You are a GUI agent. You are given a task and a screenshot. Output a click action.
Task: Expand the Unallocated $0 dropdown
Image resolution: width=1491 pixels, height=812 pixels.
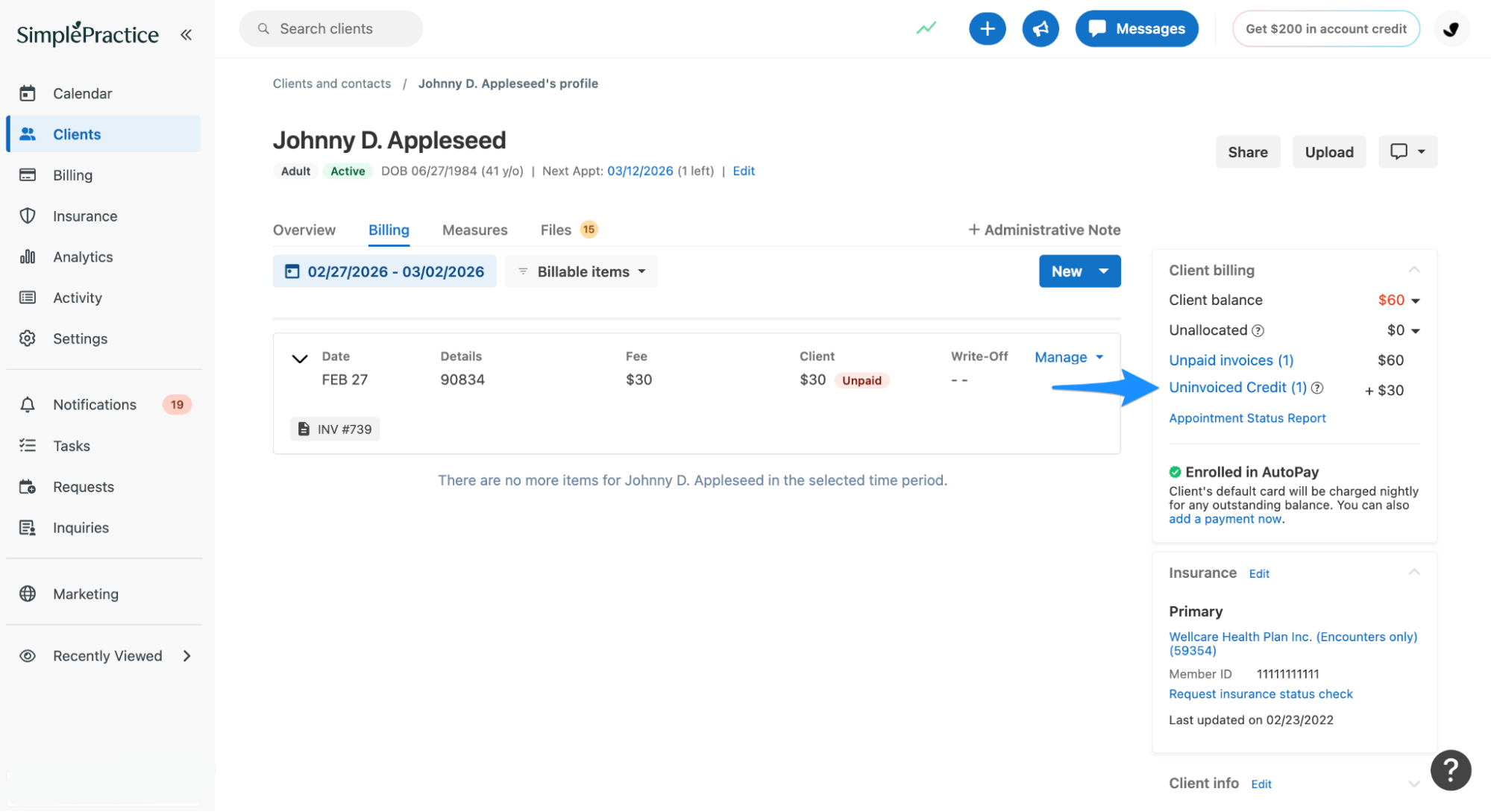[1403, 330]
